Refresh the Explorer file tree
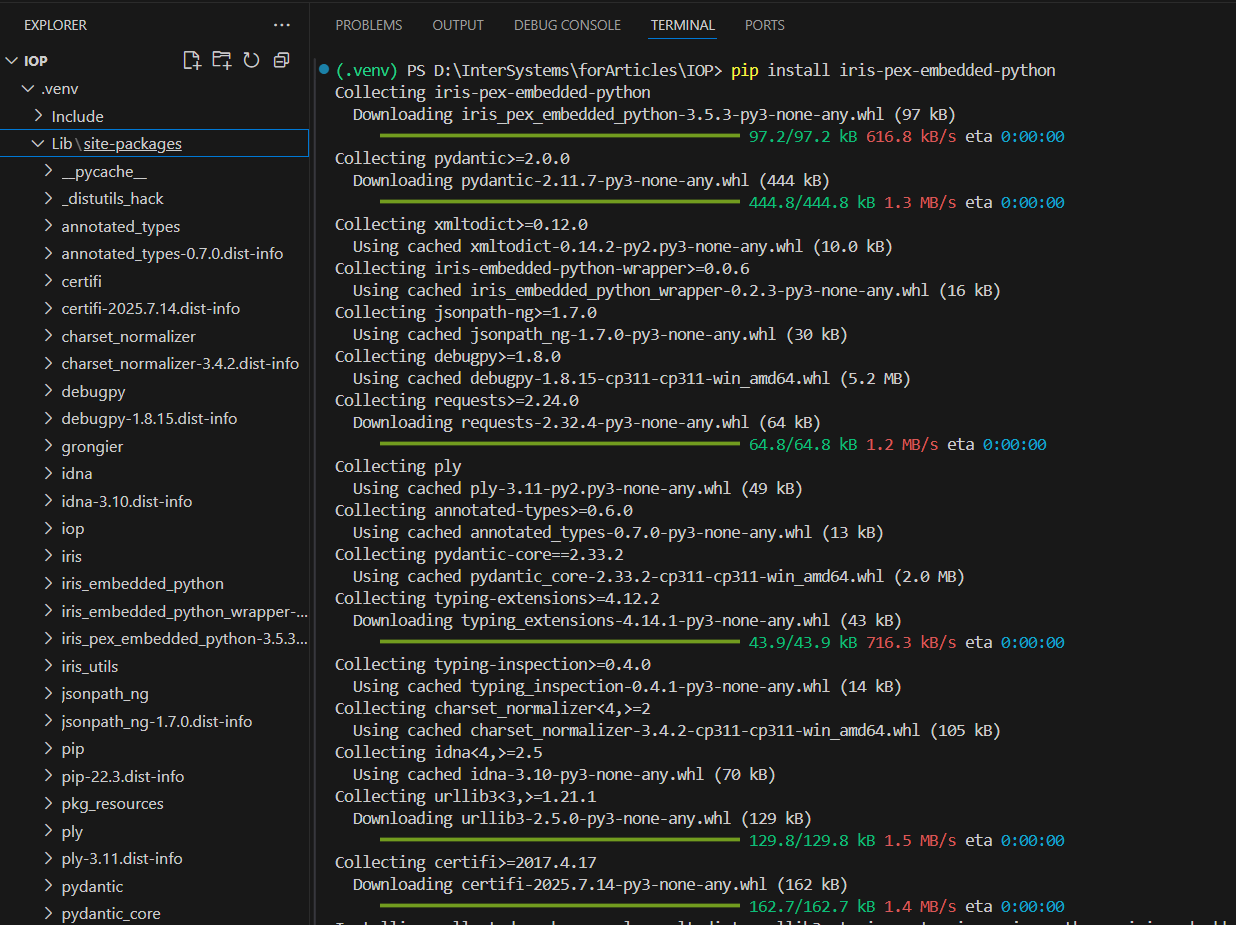1236x925 pixels. (x=251, y=60)
